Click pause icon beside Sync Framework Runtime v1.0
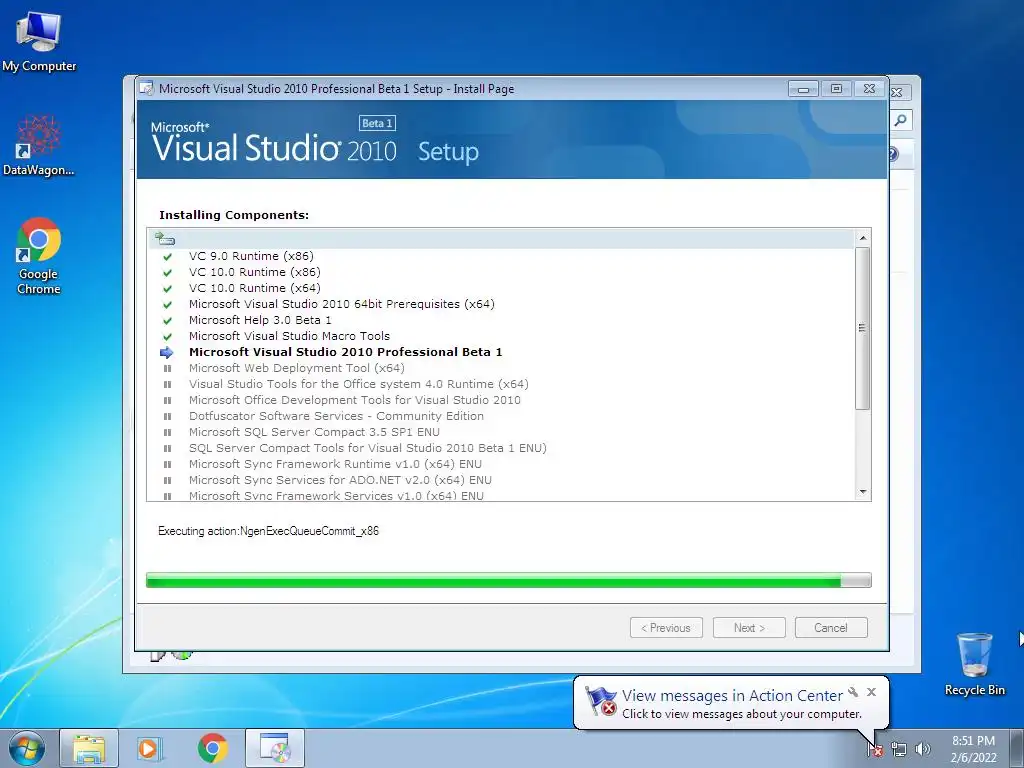The width and height of the screenshot is (1024, 768). 167,464
